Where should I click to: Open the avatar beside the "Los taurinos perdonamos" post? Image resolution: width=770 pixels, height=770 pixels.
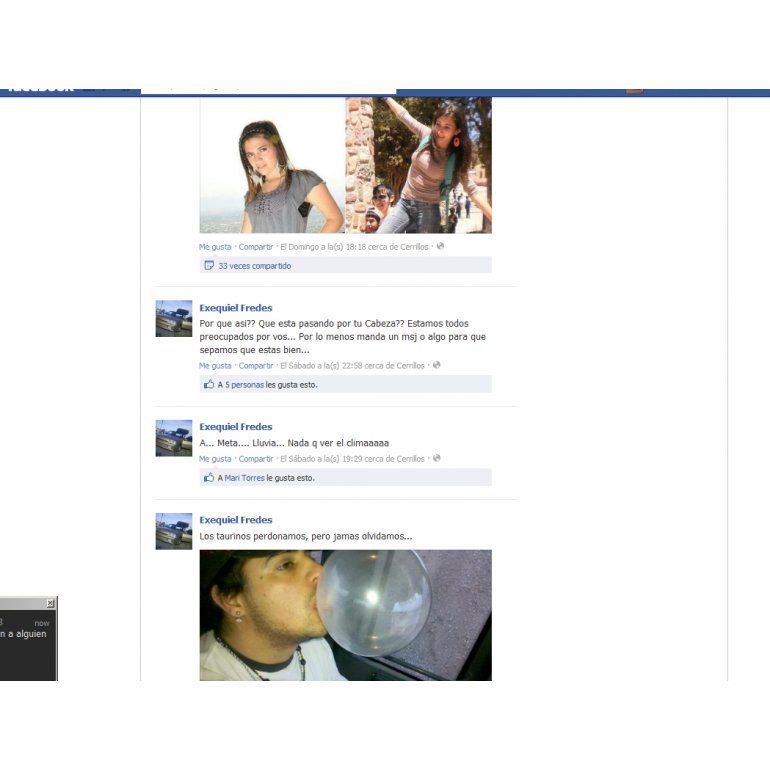174,531
